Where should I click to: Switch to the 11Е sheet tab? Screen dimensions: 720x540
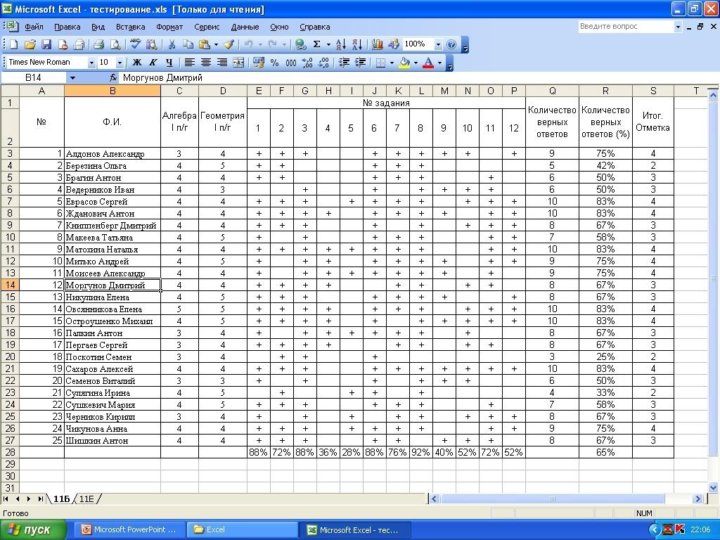[88, 498]
